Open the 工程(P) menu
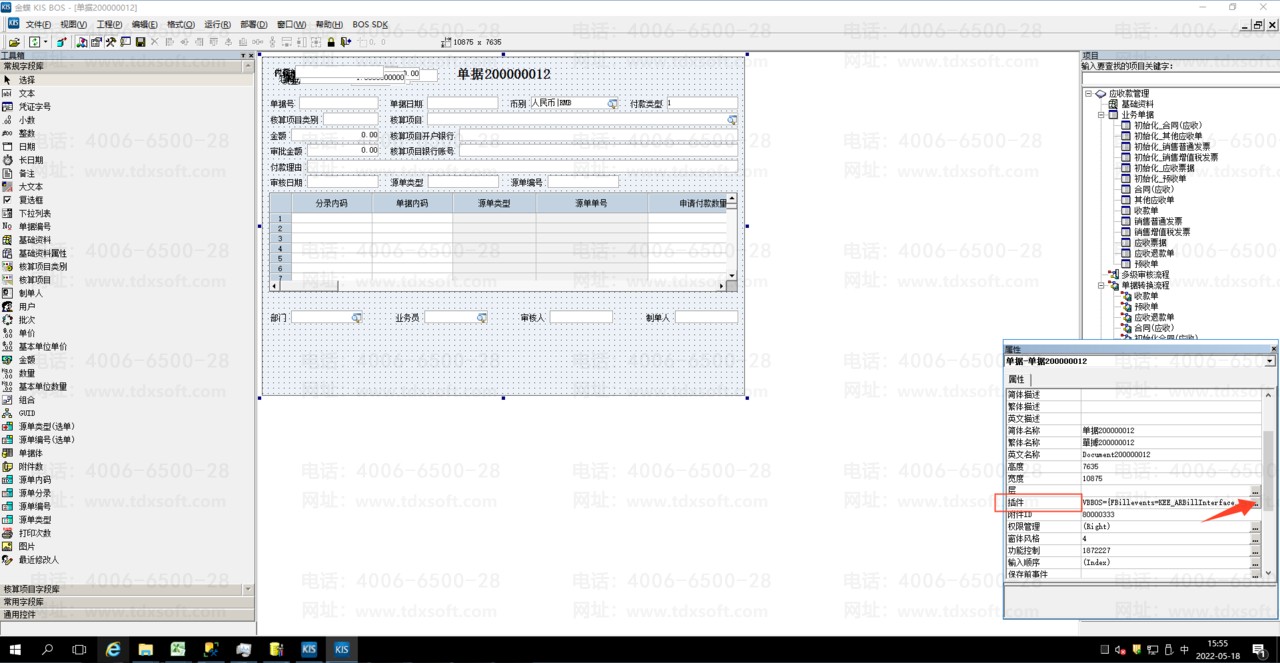The height and width of the screenshot is (663, 1280). [109, 24]
